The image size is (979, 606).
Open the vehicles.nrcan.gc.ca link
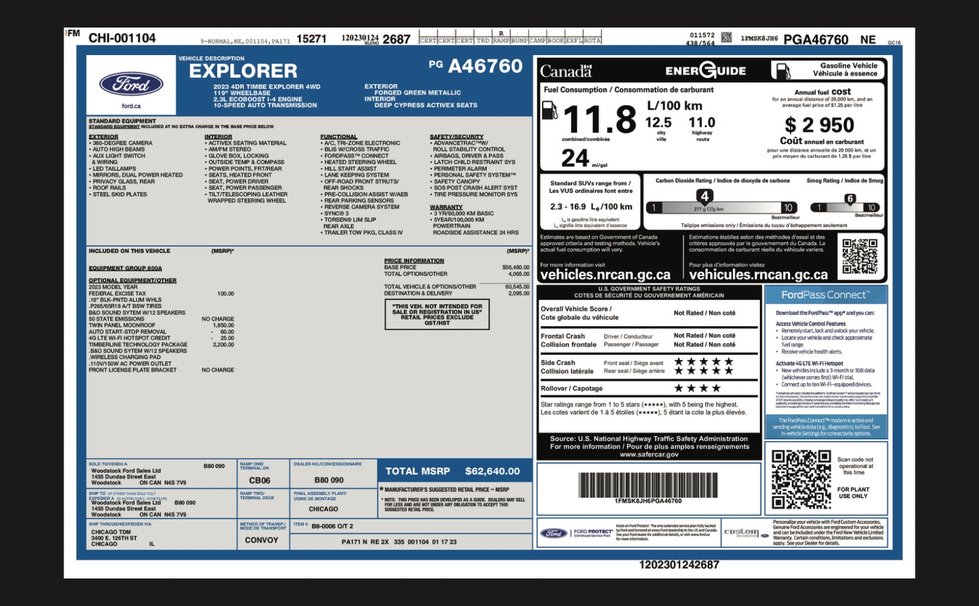[605, 275]
